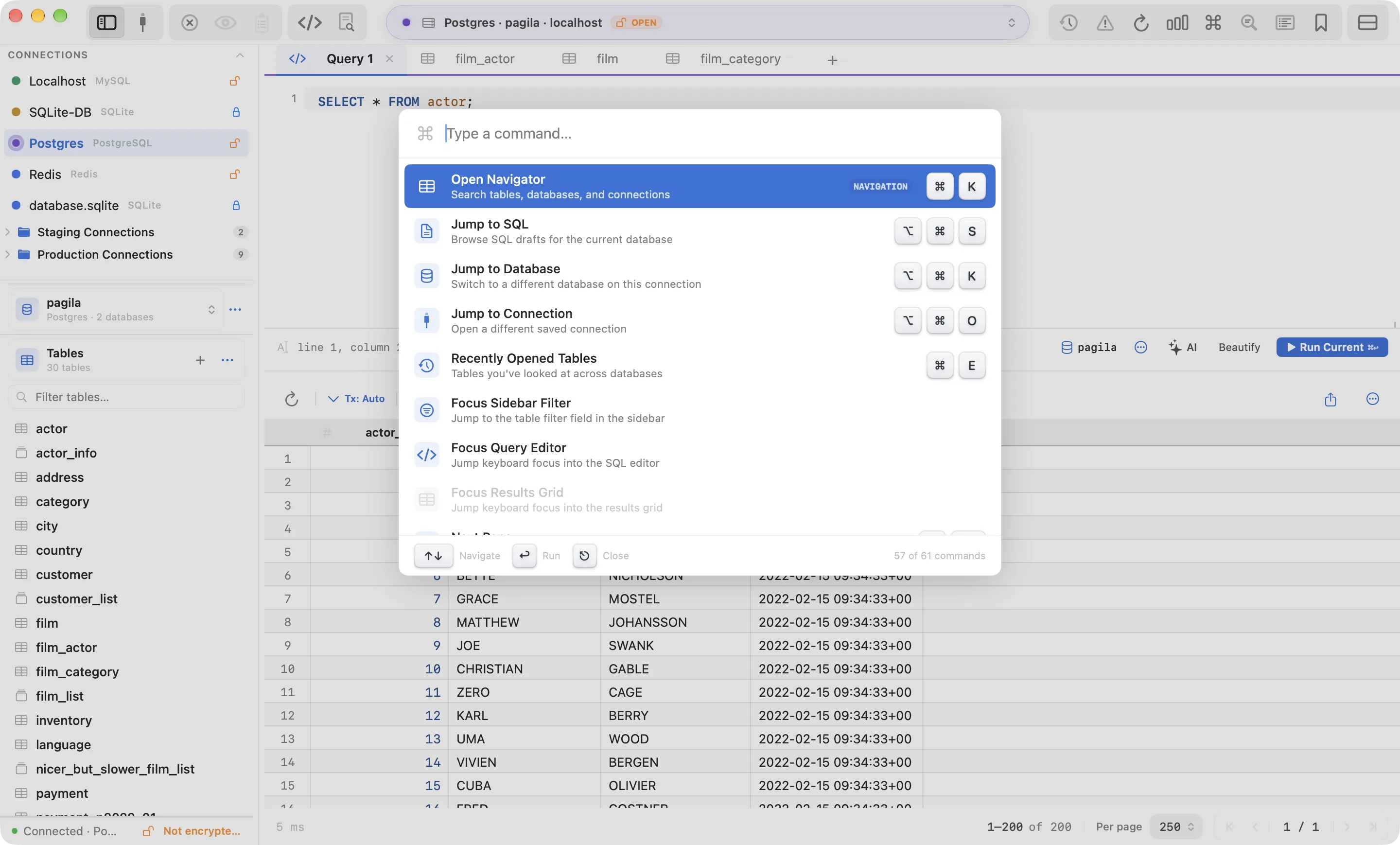Click the document search toolbar icon
The height and width of the screenshot is (845, 1400).
(x=346, y=23)
